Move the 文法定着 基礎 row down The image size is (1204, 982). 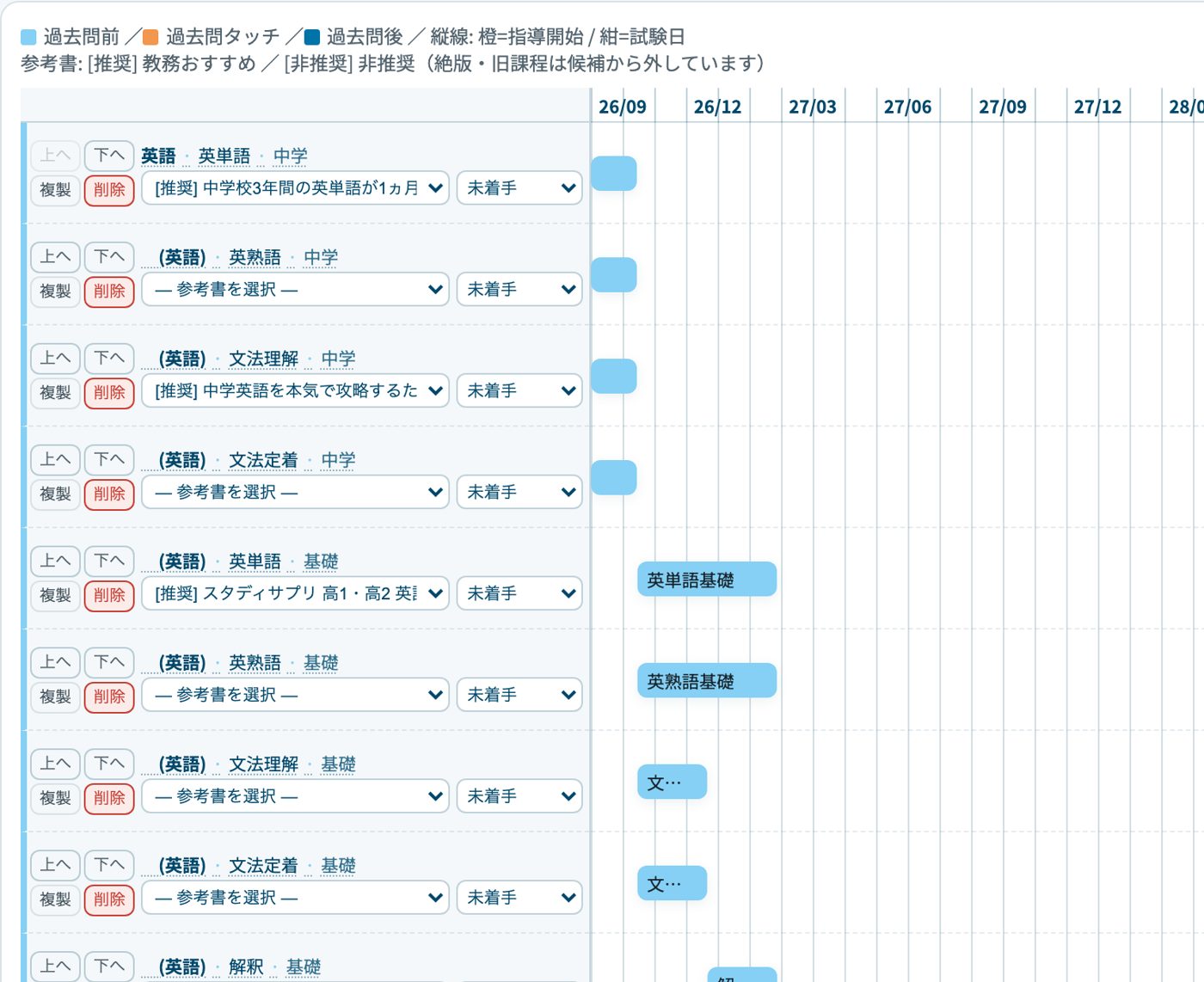coord(109,866)
